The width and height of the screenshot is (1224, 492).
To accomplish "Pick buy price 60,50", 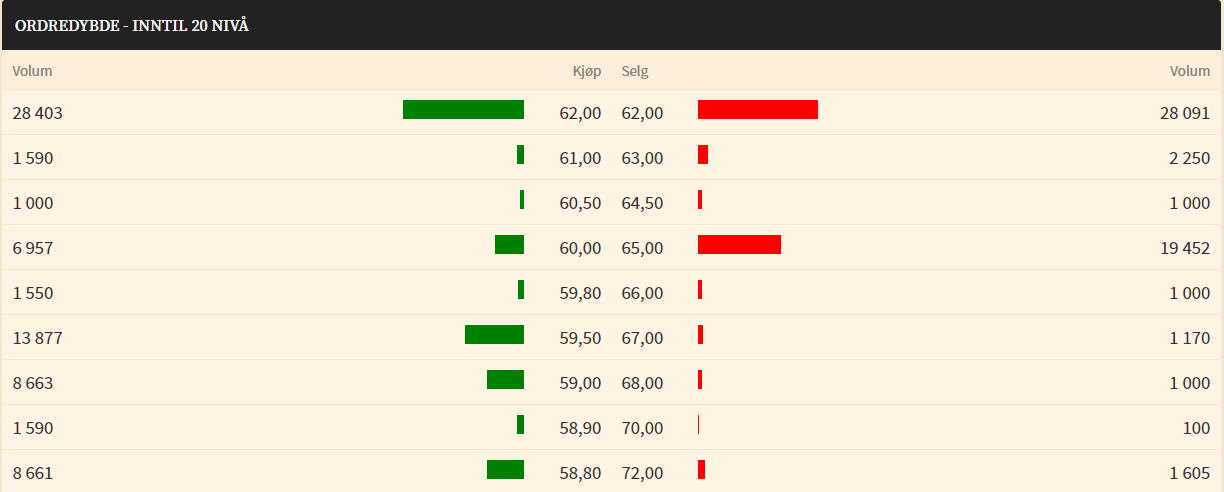I will tap(580, 203).
